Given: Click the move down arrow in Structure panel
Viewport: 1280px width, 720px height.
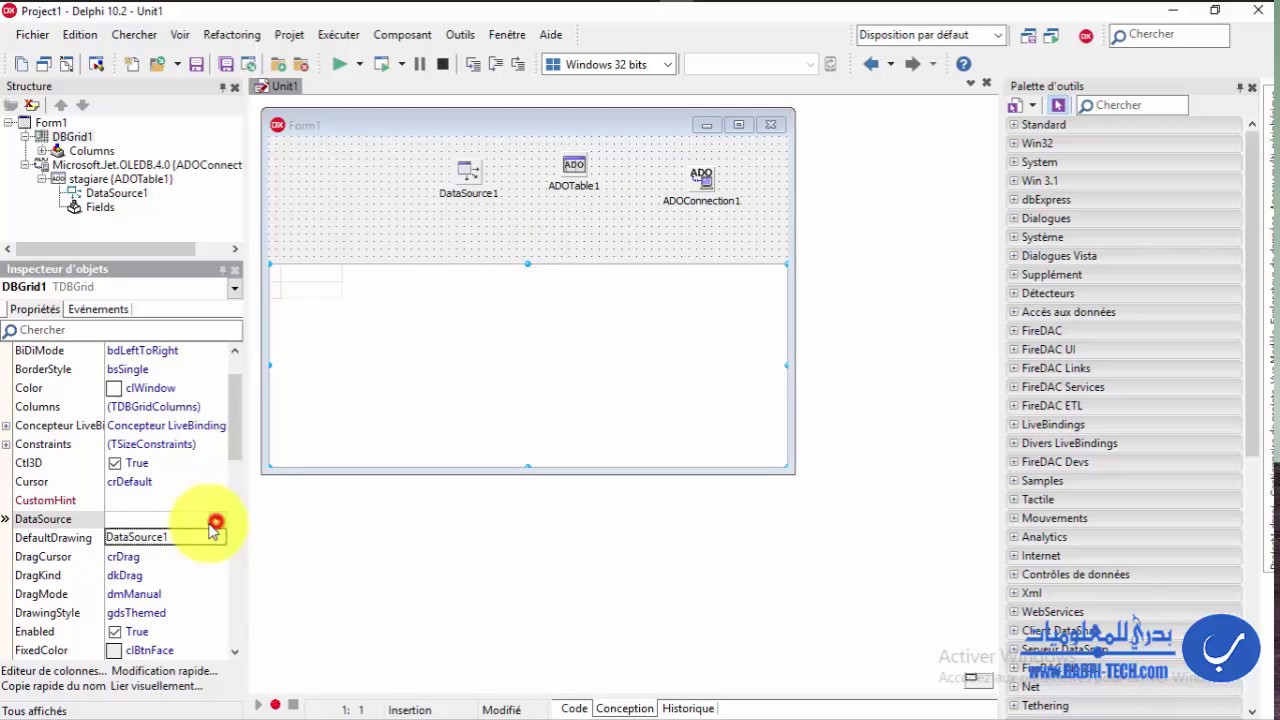Looking at the screenshot, I should click(83, 105).
